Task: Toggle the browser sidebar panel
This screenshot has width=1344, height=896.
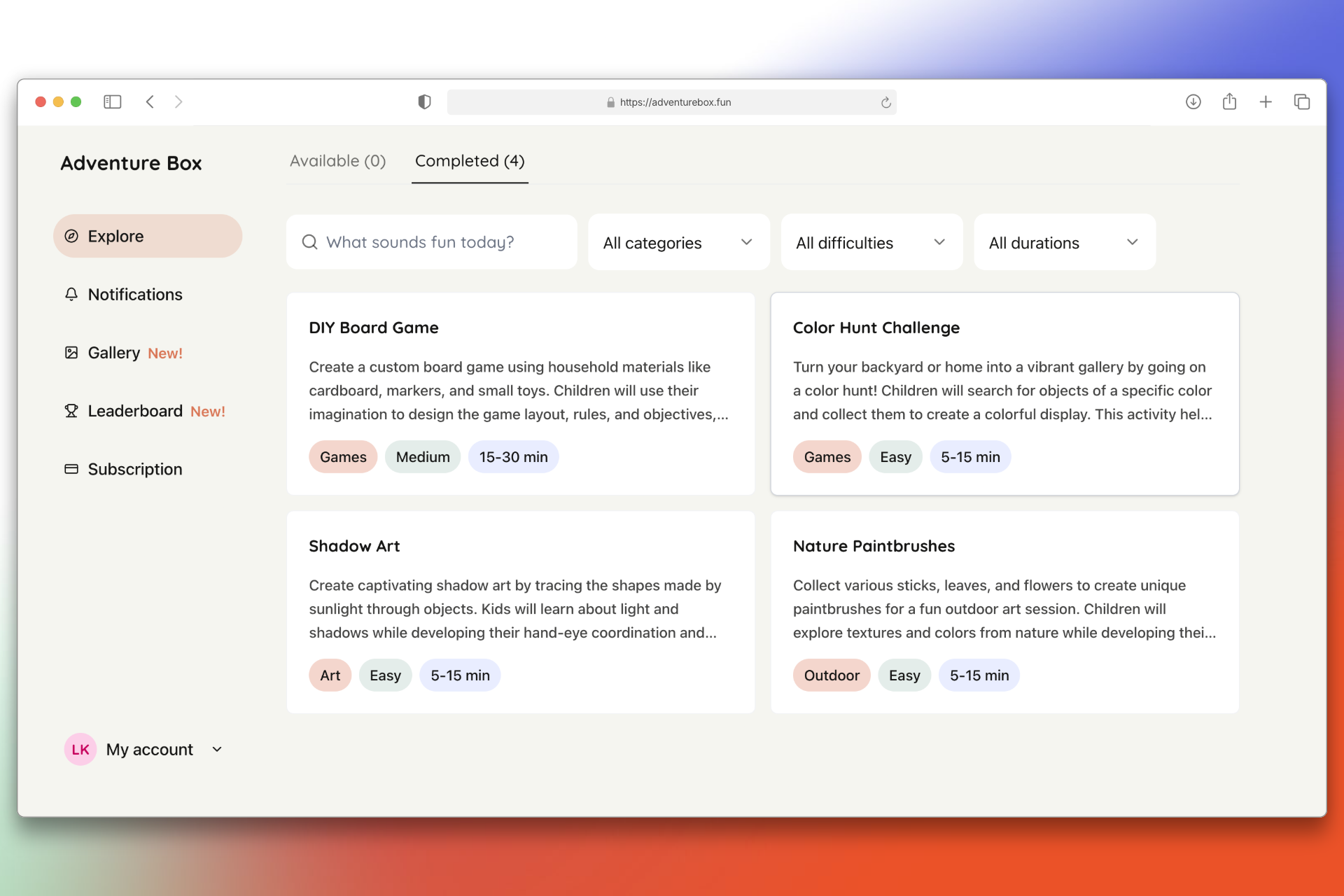Action: click(112, 101)
